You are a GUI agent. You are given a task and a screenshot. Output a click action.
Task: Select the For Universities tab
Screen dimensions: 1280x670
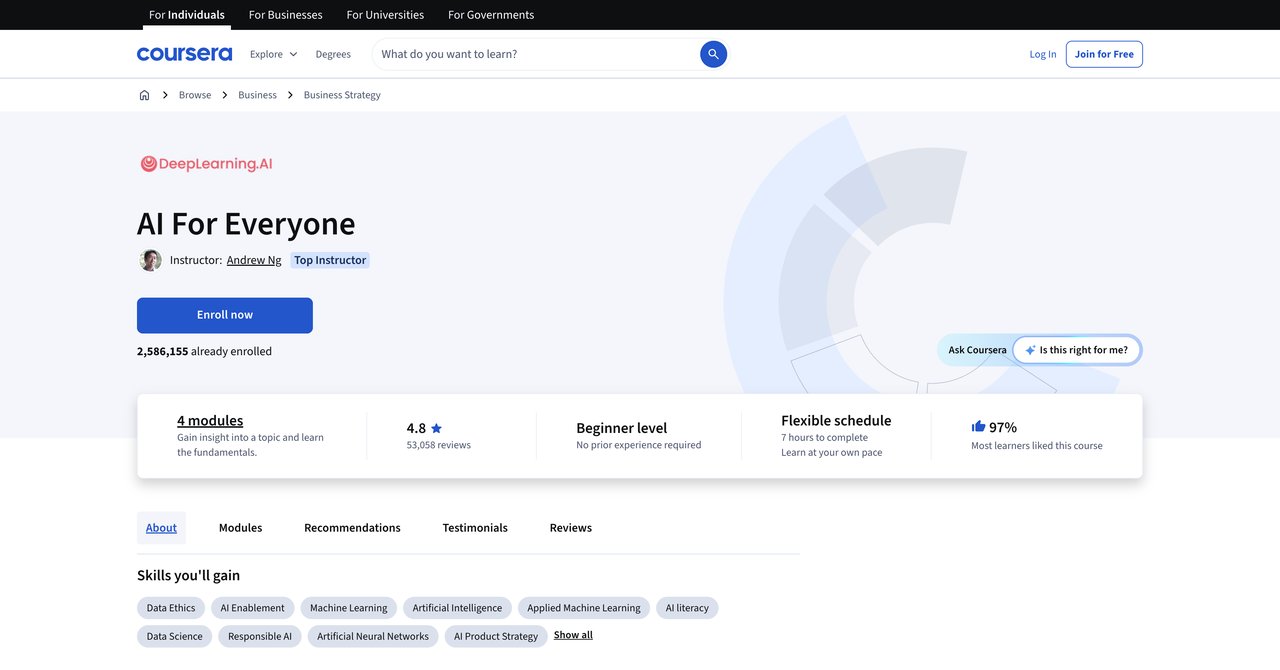pos(385,15)
